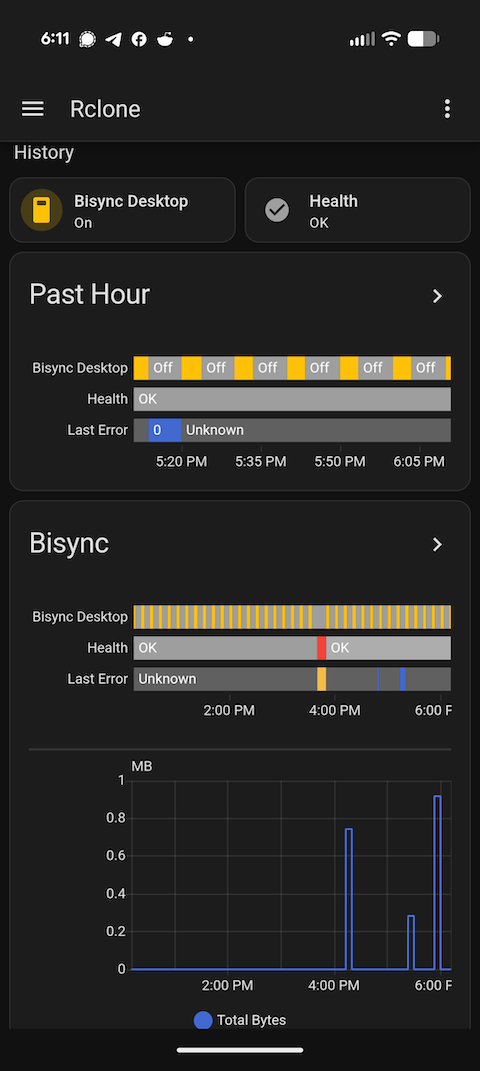Toggle Total Bytes series in chart legend
This screenshot has width=480, height=1071.
[x=240, y=1020]
